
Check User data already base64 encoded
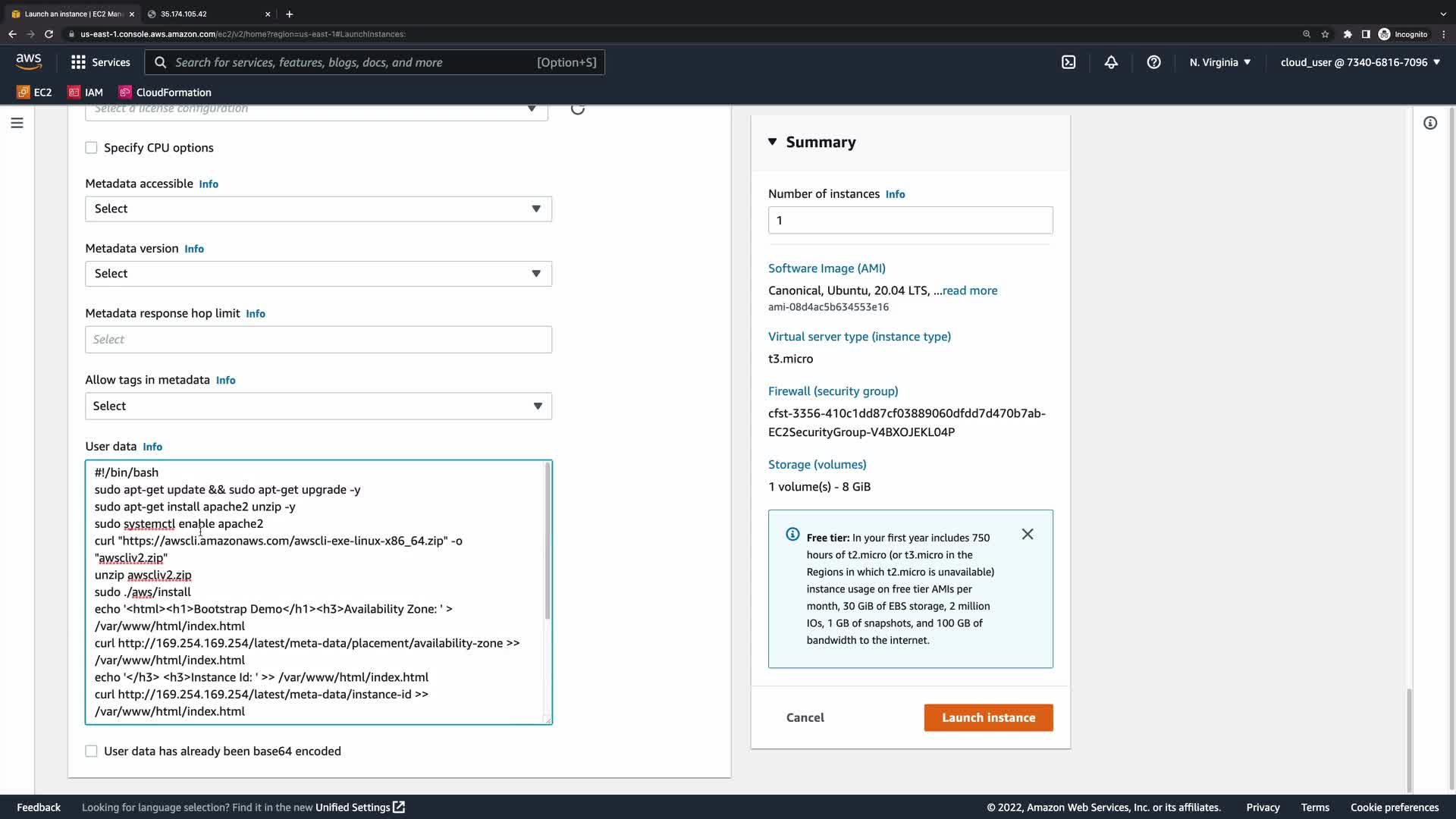tap(92, 752)
